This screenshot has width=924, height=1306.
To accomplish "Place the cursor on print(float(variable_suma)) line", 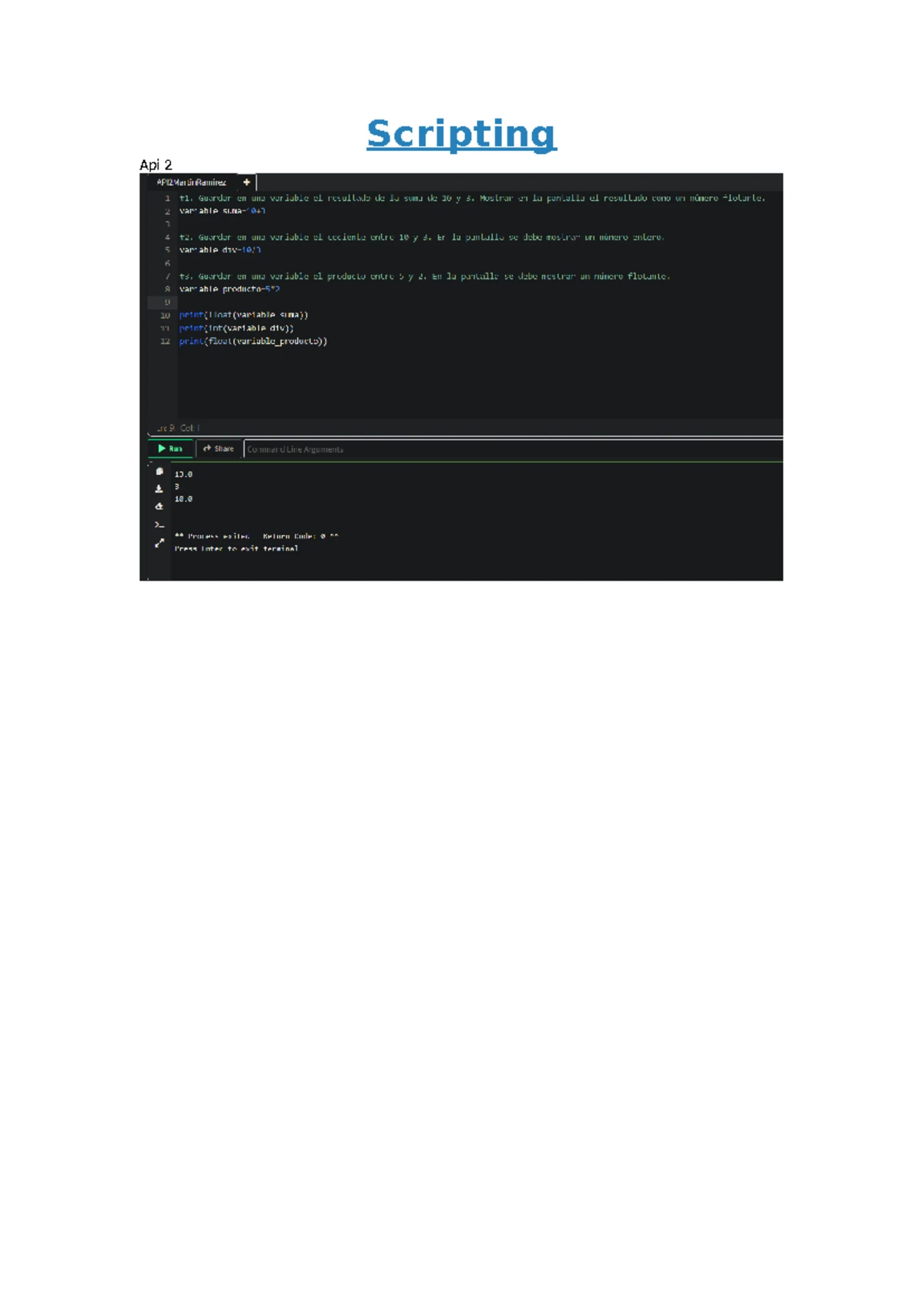I will tap(243, 315).
